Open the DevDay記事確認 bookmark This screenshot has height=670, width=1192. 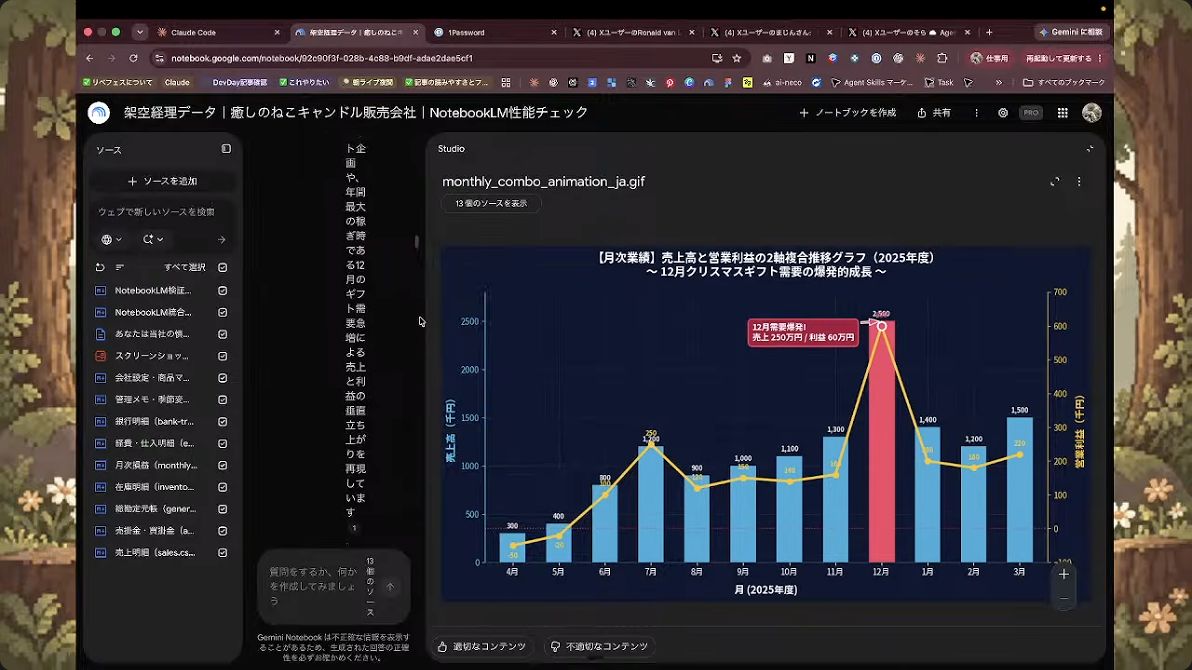click(x=239, y=82)
